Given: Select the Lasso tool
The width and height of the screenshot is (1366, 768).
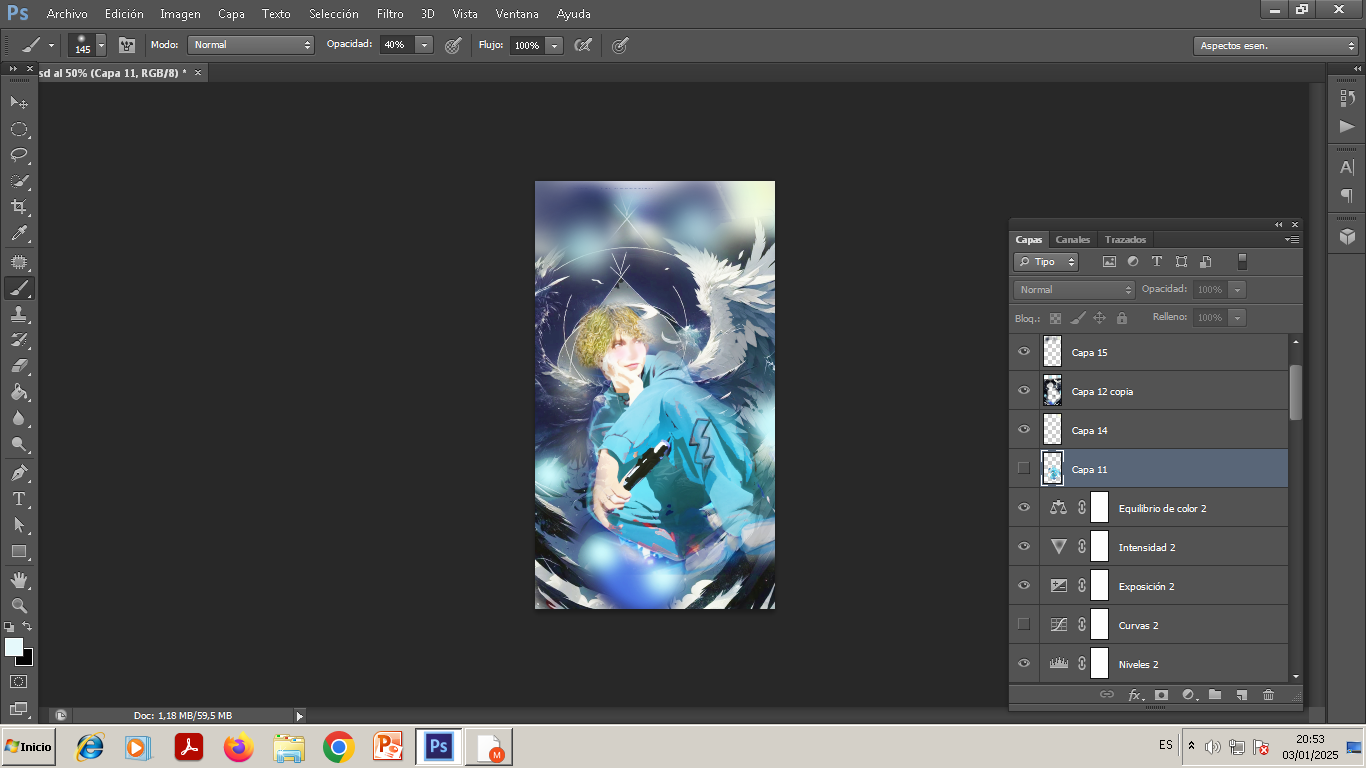Looking at the screenshot, I should pos(19,155).
